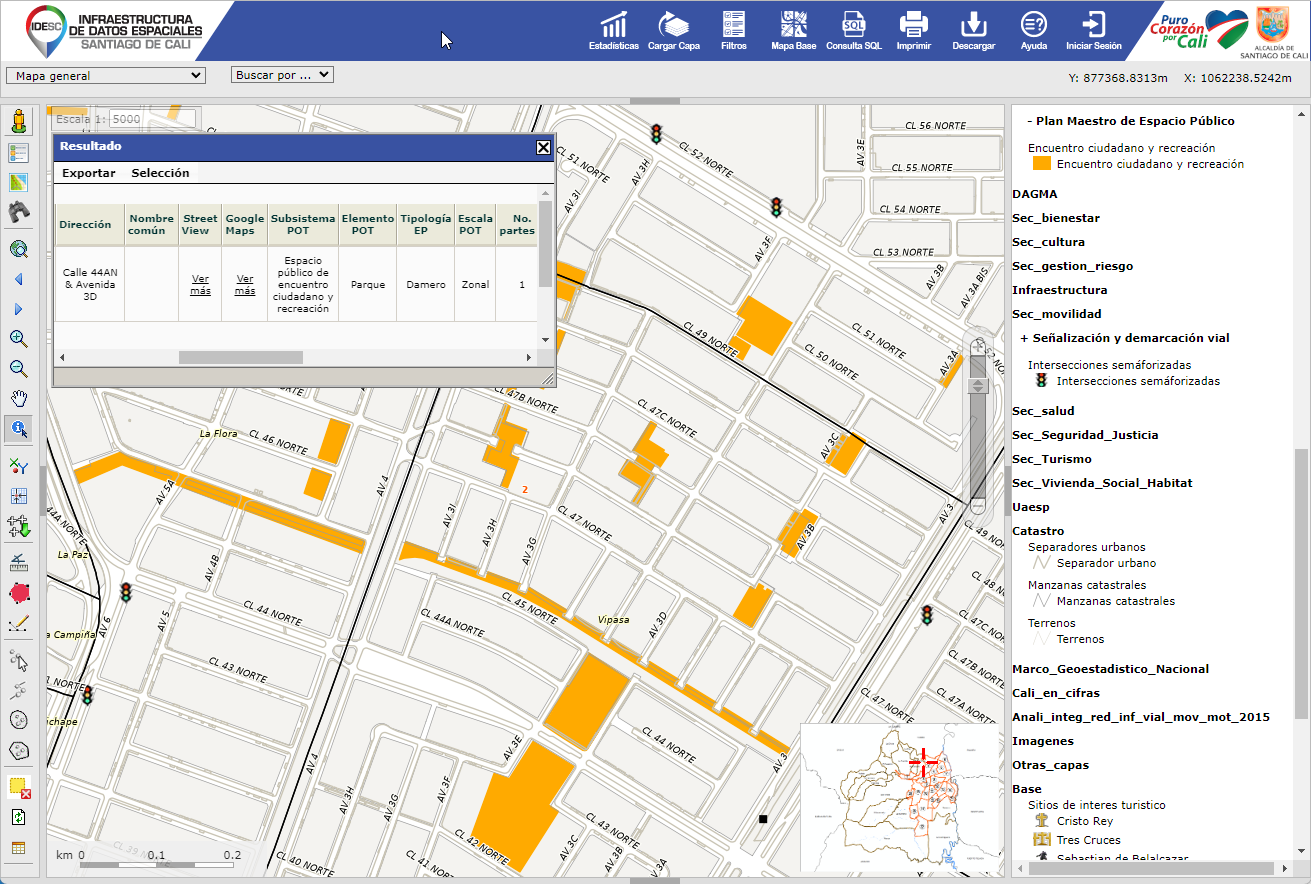
Task: Expand the Catastro layer group
Action: [x=1038, y=531]
